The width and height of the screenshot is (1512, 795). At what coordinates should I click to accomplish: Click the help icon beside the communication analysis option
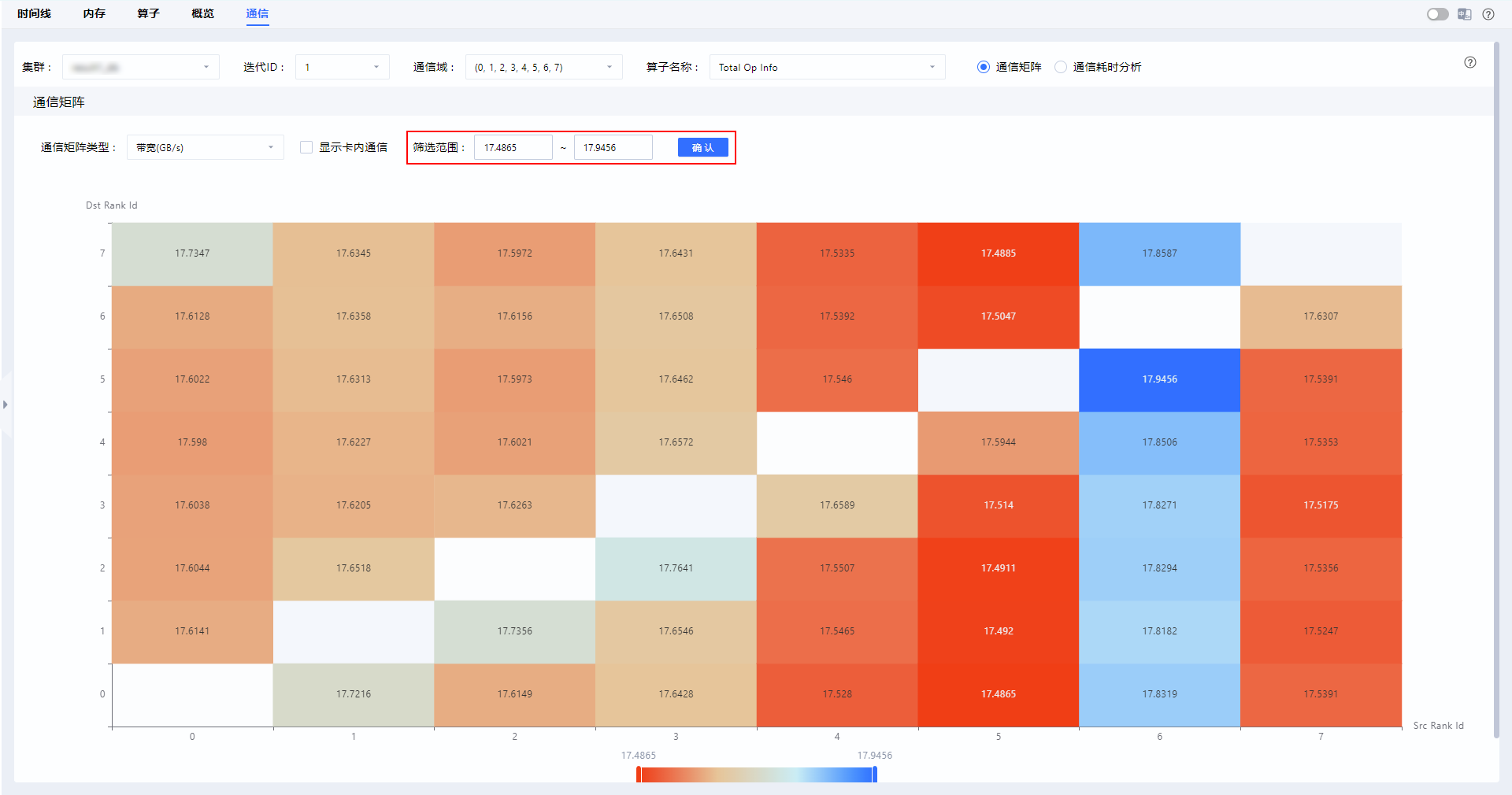[1469, 62]
